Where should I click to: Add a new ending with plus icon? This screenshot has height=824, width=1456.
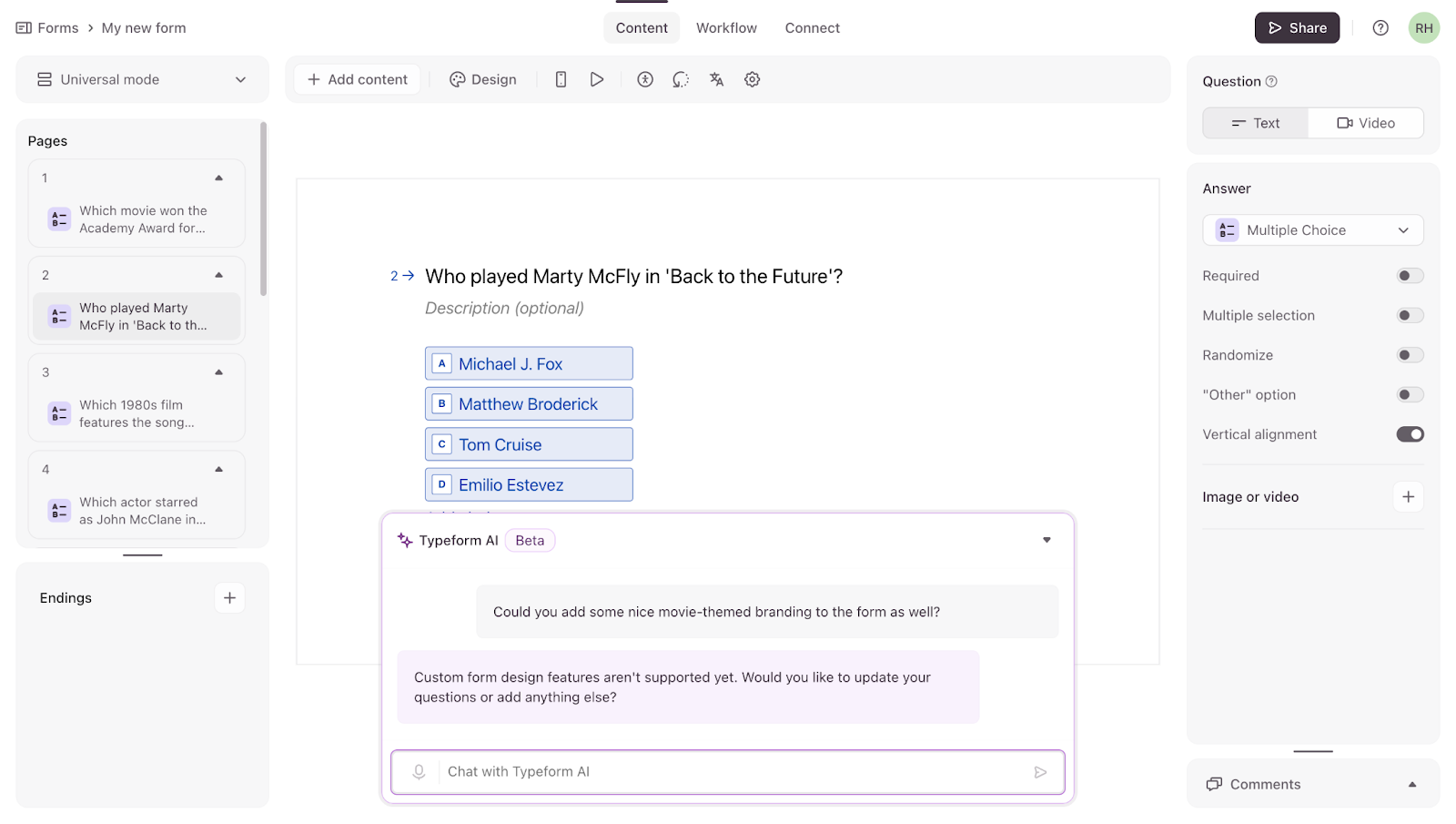click(x=229, y=598)
